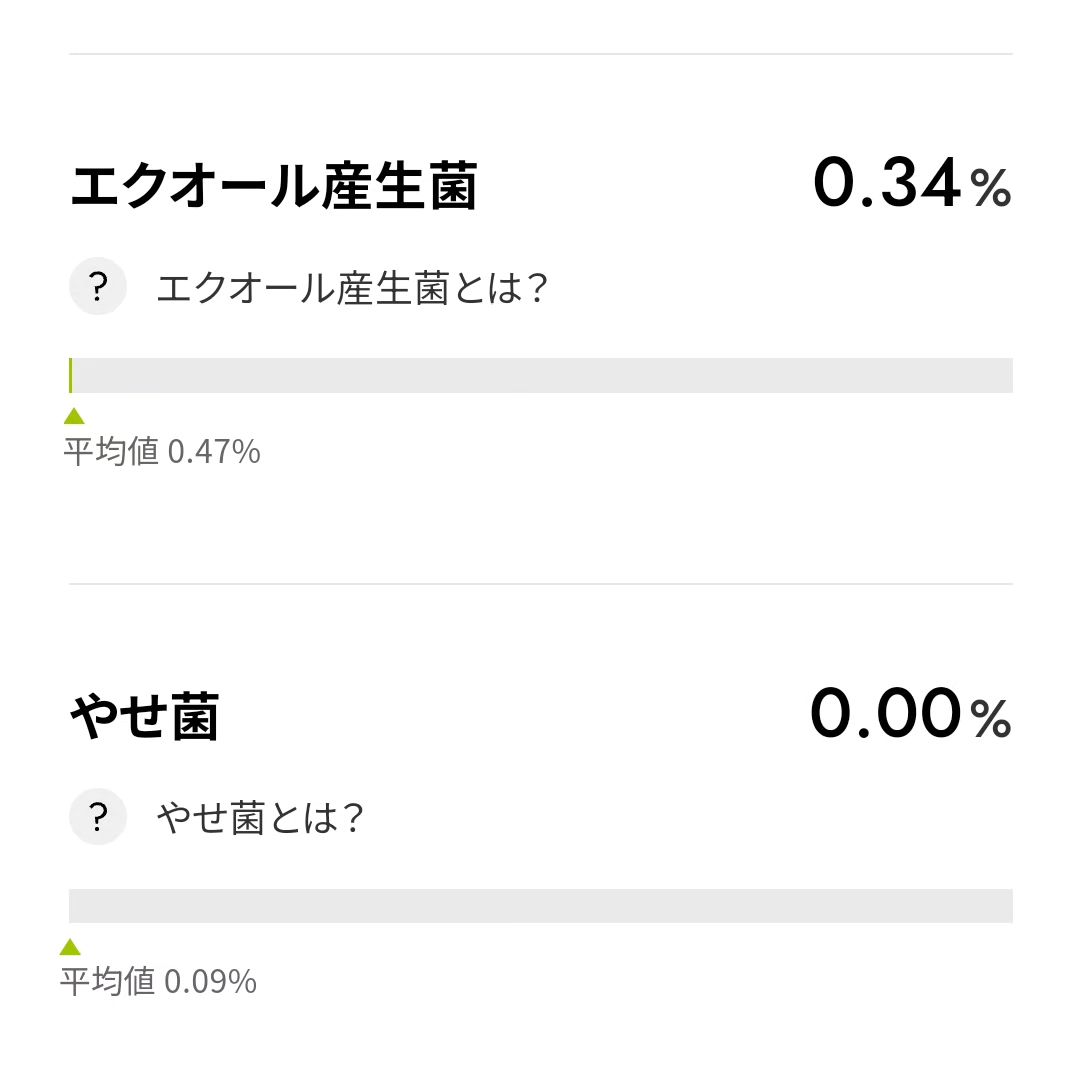Click the percent sign next to 0.00
The height and width of the screenshot is (1080, 1080).
[x=991, y=718]
